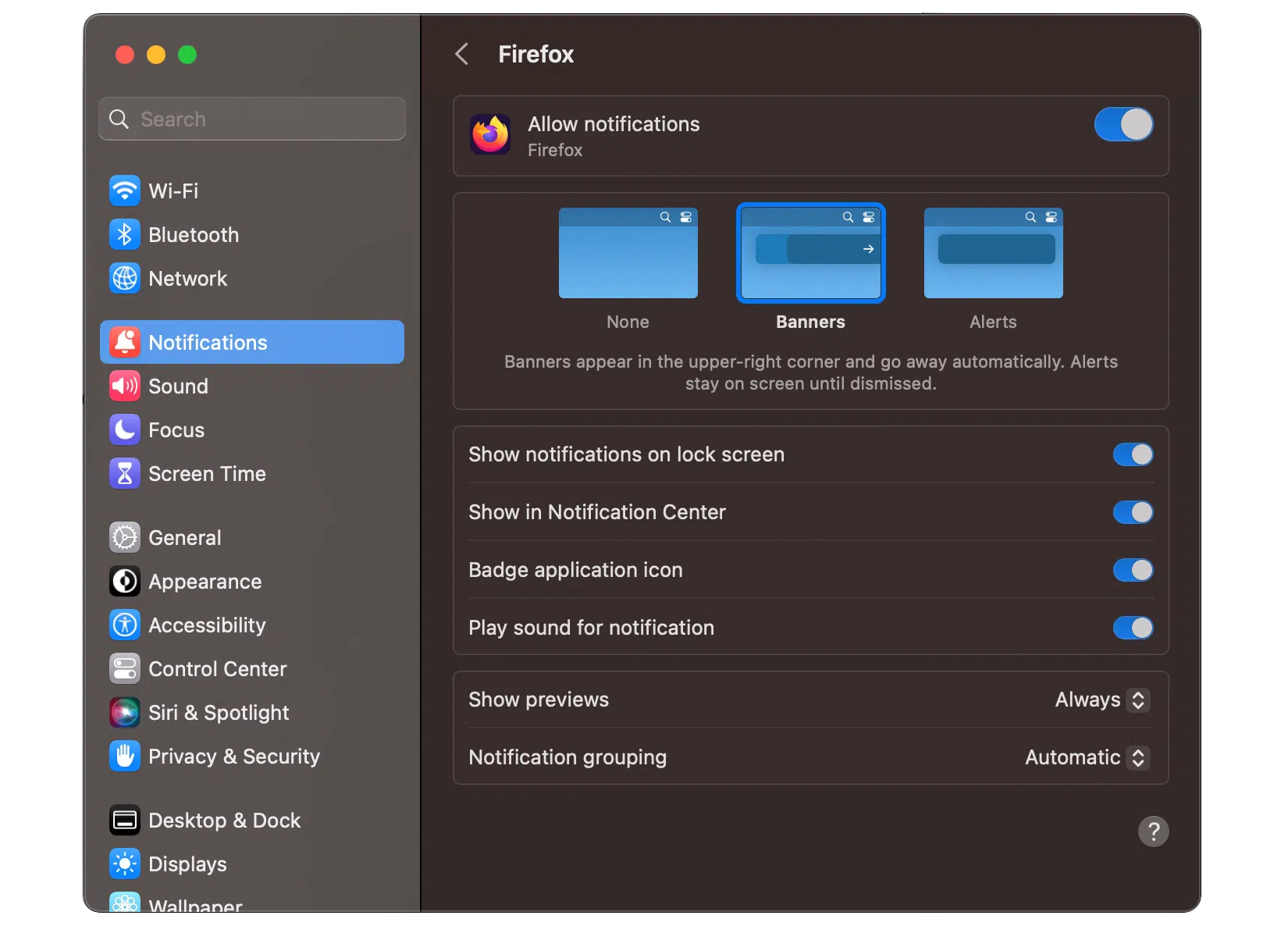The width and height of the screenshot is (1288, 933).
Task: Toggle Show in Notification Center switch
Action: tap(1133, 512)
